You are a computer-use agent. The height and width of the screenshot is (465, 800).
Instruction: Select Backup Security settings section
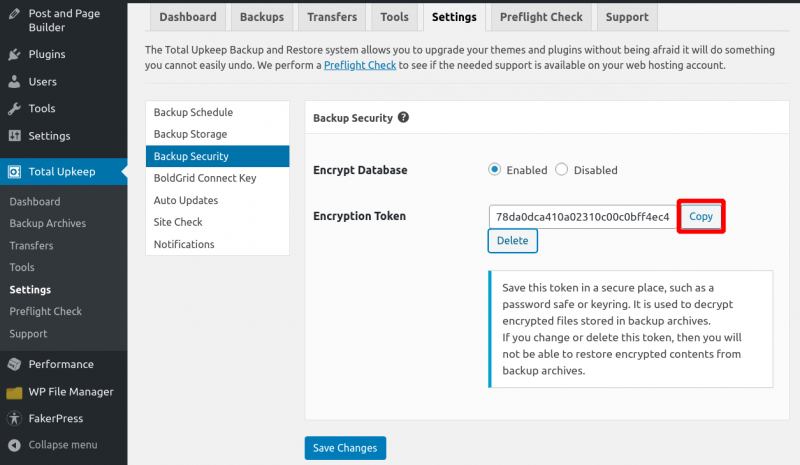217,156
